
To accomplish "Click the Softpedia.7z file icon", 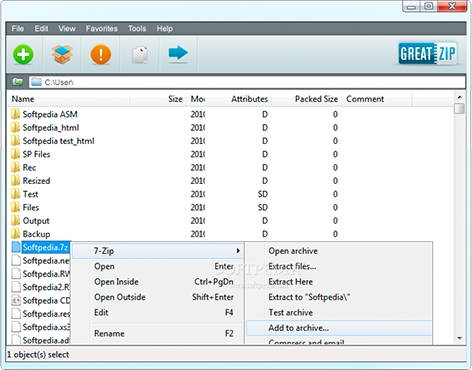I will 16,247.
